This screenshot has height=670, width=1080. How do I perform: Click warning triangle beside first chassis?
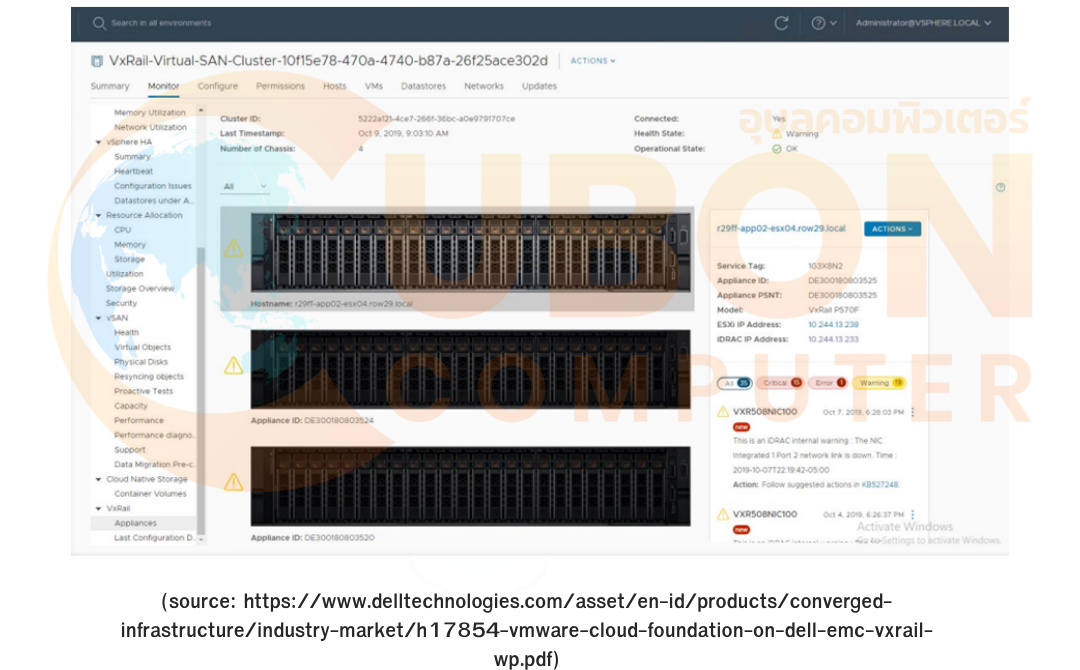point(233,248)
